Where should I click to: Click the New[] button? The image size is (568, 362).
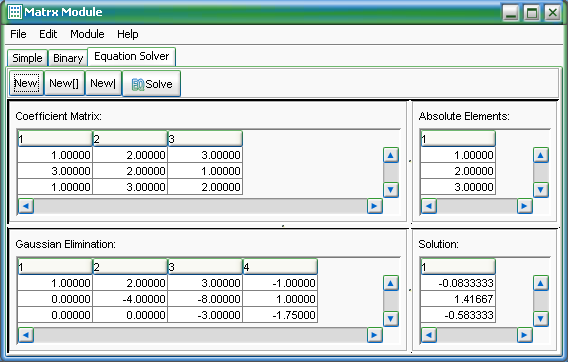click(x=64, y=83)
